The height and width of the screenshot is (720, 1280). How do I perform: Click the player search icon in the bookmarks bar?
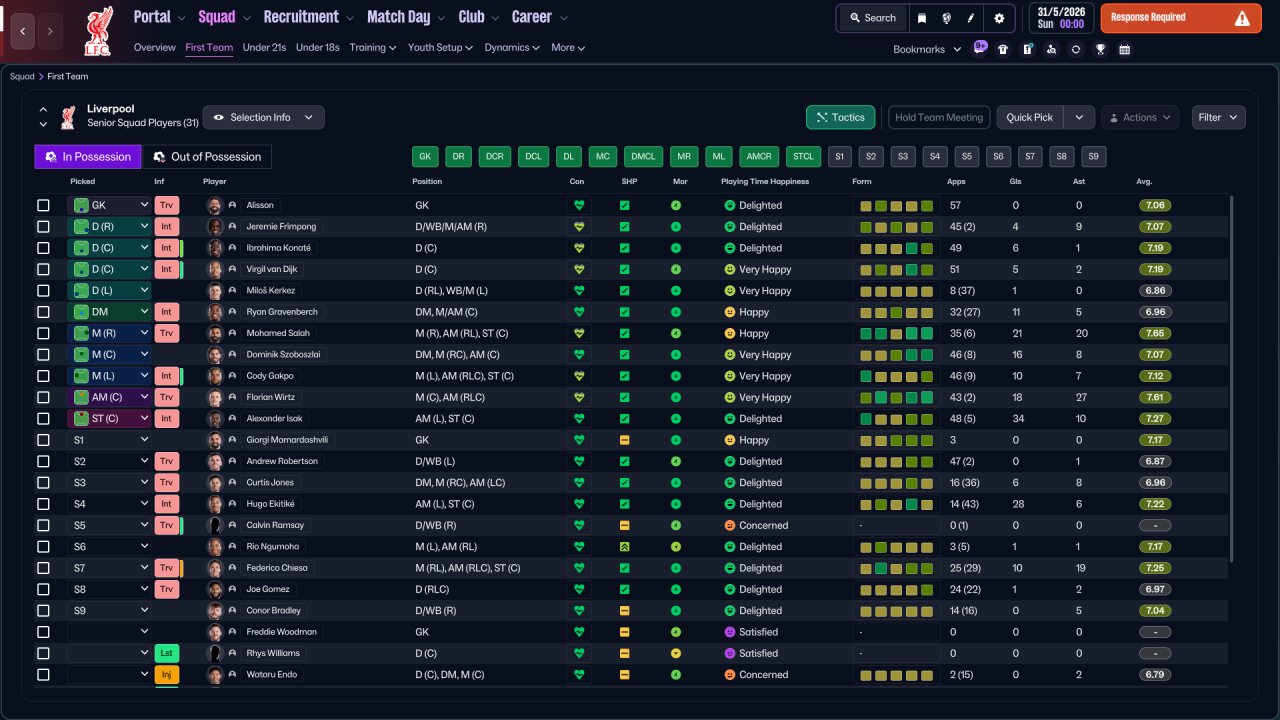coord(1051,49)
